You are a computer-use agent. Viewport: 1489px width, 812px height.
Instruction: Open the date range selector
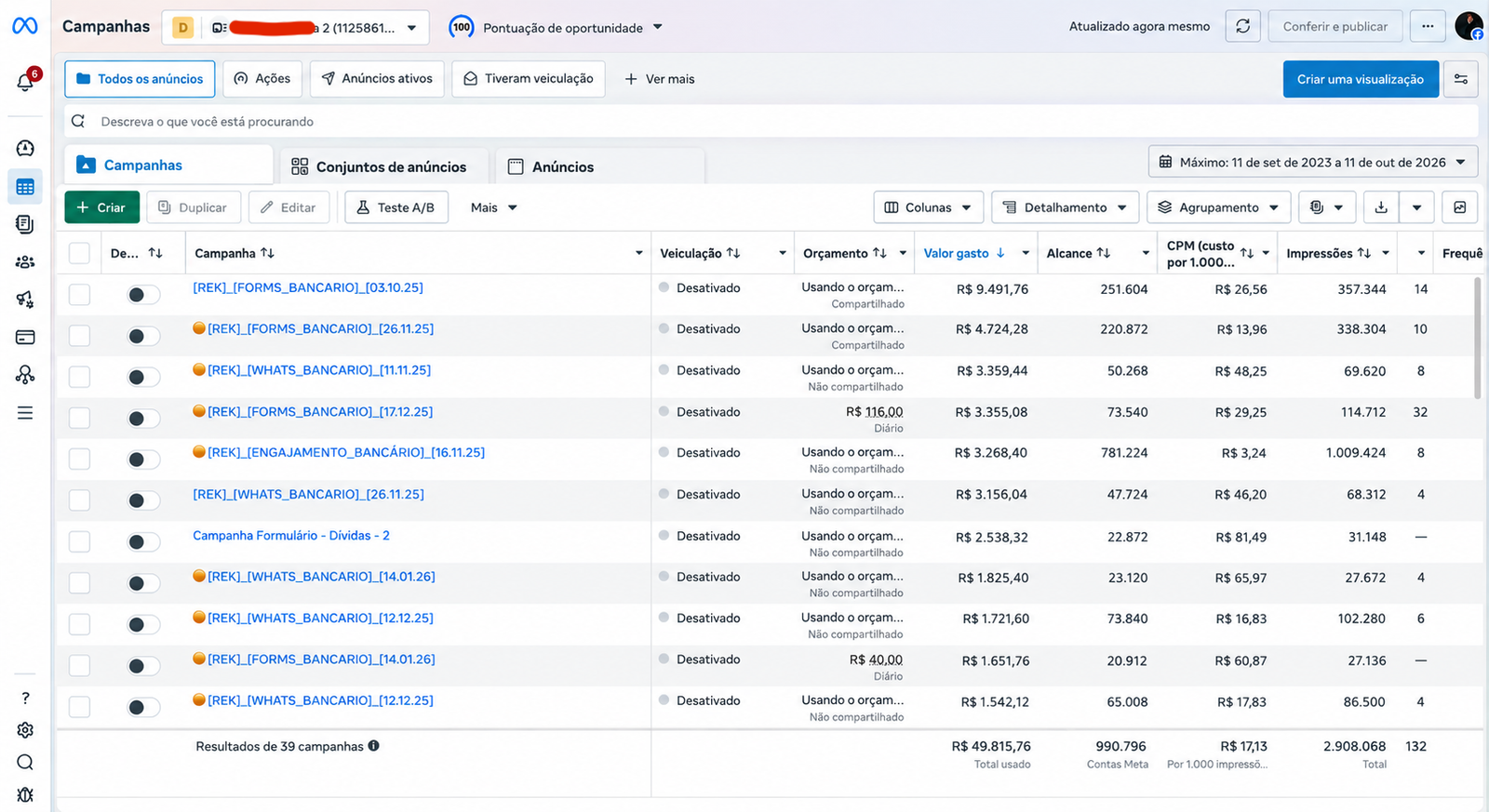(1313, 162)
